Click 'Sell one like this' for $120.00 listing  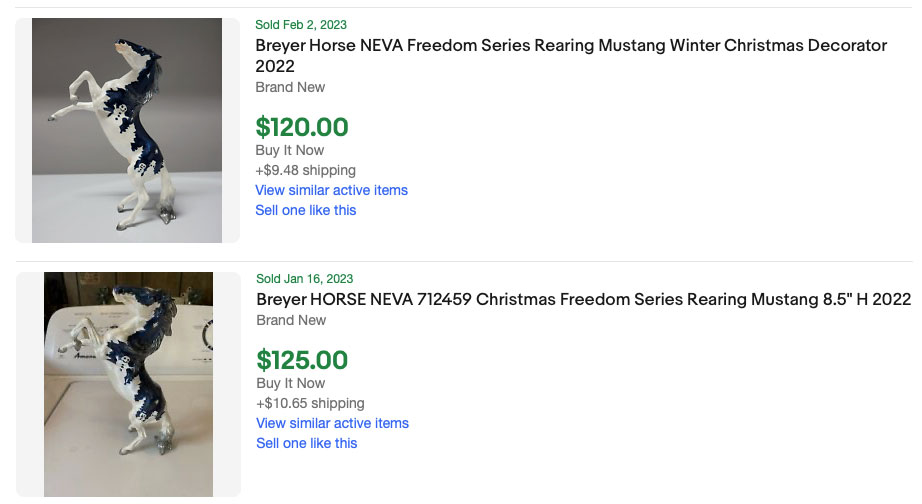(x=305, y=210)
